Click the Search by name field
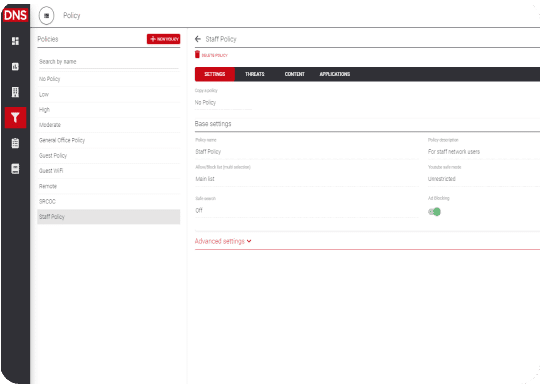 point(109,62)
